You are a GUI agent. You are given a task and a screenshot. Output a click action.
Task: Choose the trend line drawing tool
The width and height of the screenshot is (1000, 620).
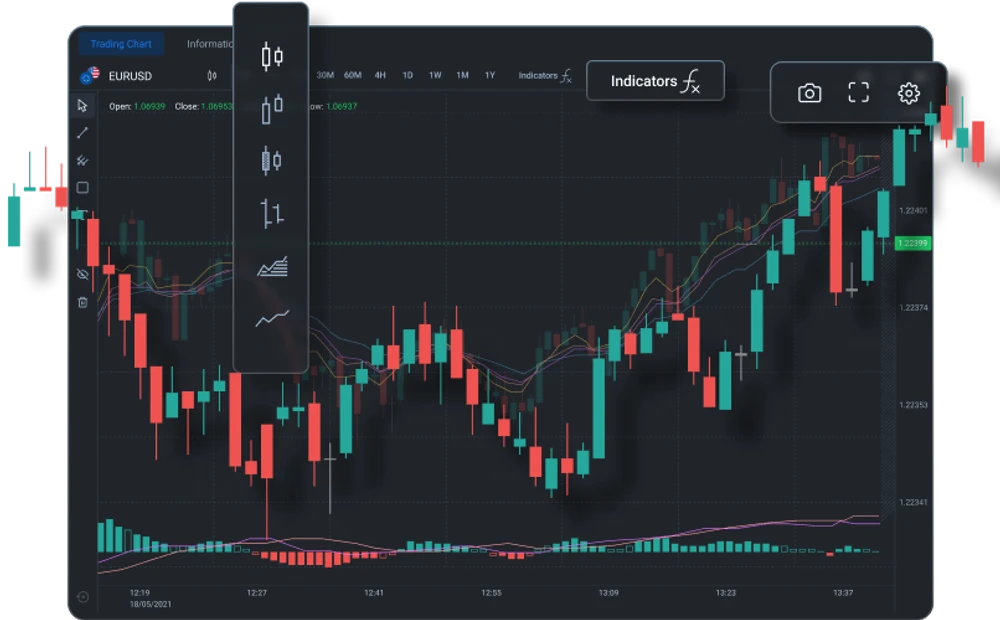82,133
